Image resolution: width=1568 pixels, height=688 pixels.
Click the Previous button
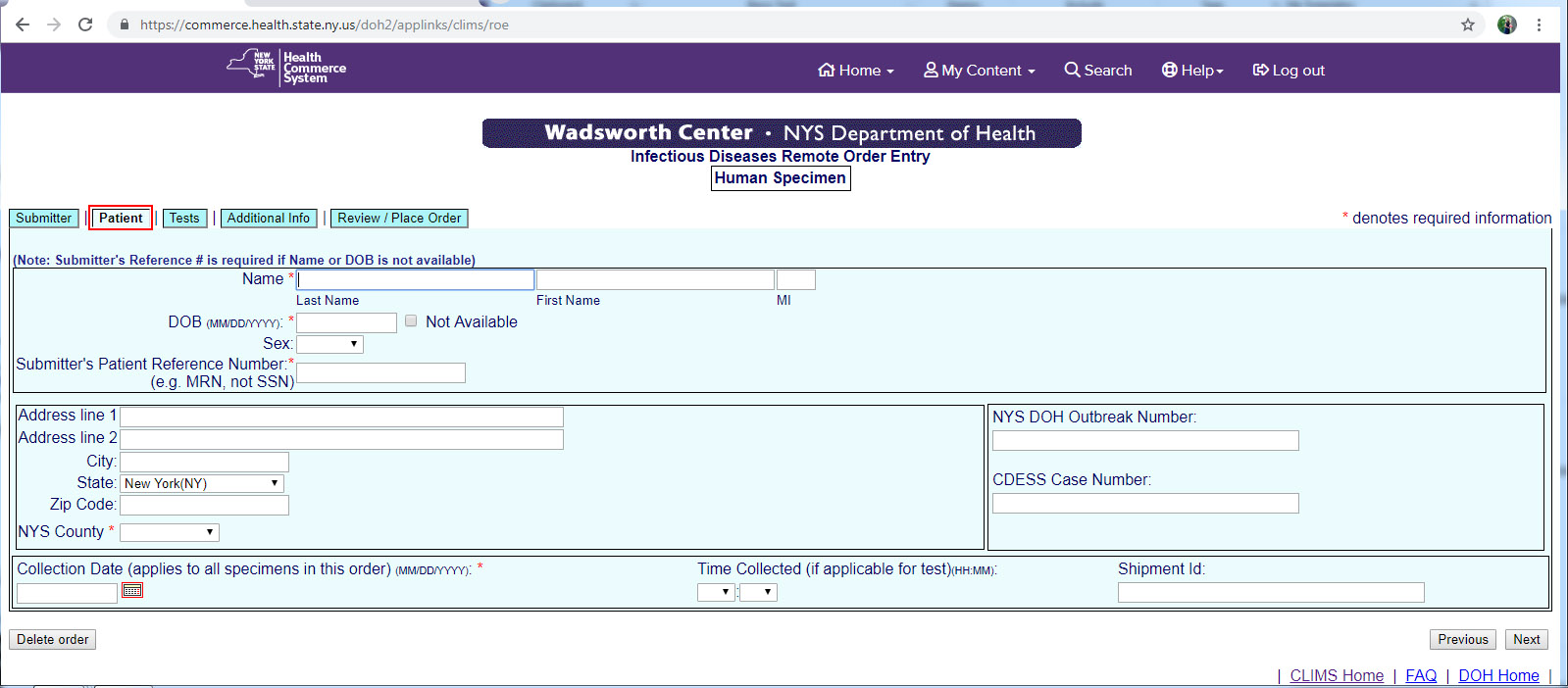[1463, 639]
